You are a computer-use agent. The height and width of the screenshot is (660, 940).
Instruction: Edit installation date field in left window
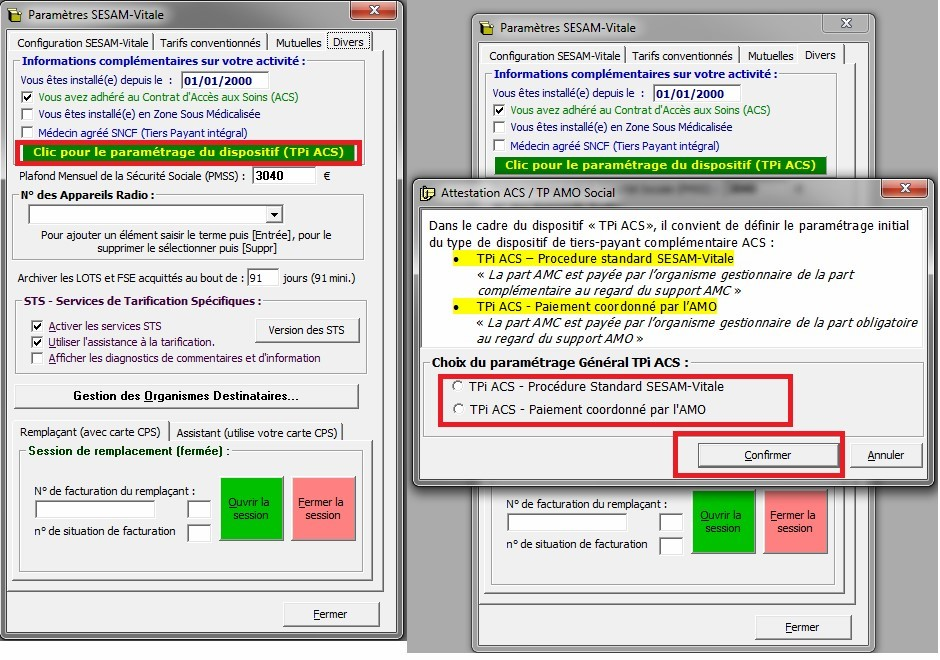pos(225,81)
